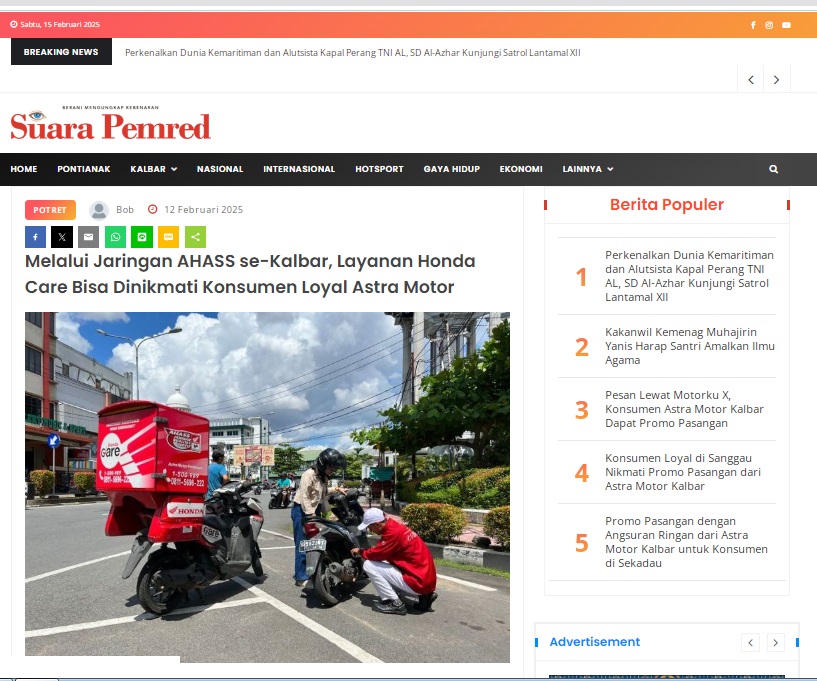Open the INTERNASIONAL section
This screenshot has height=681, width=817.
pyautogui.click(x=299, y=169)
